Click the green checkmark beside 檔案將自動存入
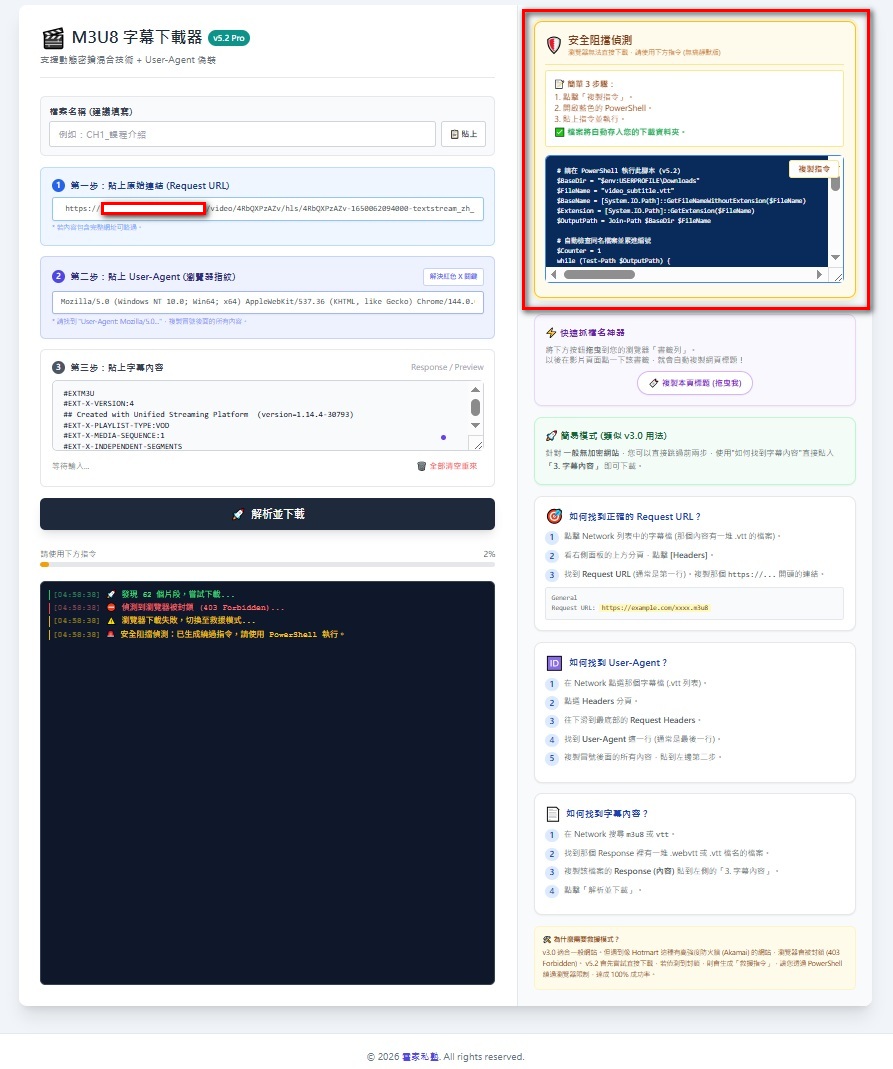This screenshot has height=1069, width=893. 559,131
